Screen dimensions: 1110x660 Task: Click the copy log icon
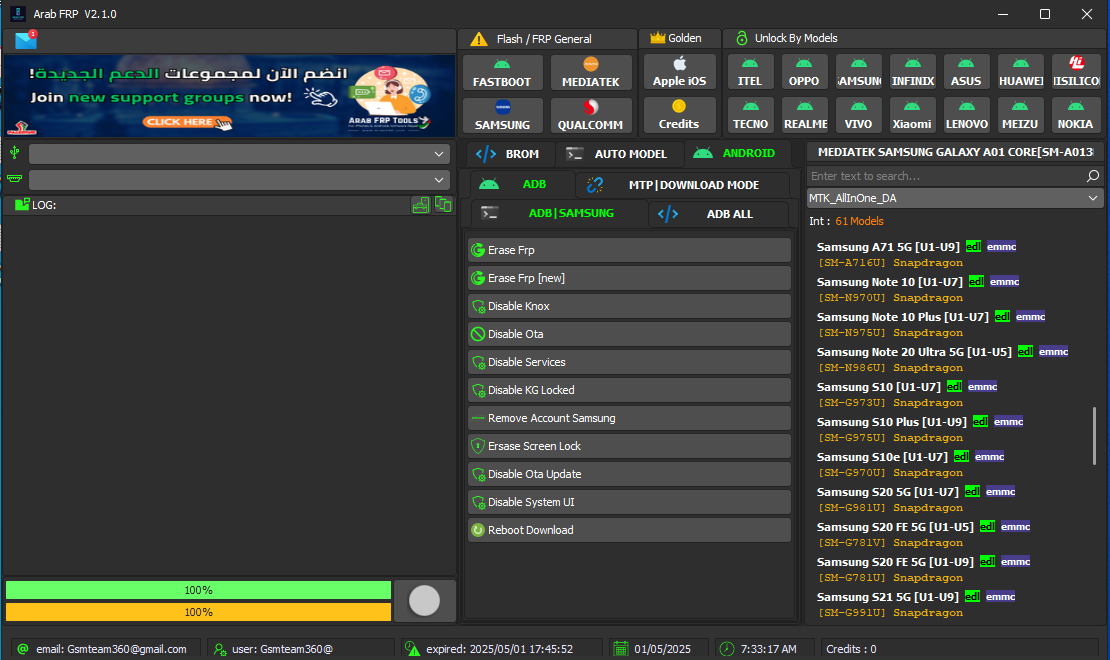(443, 205)
